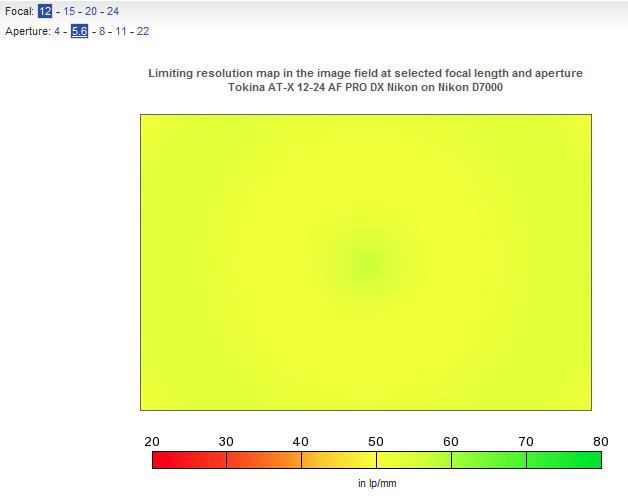This screenshot has width=628, height=498.
Task: Click the green center of the resolution map
Action: [x=366, y=262]
